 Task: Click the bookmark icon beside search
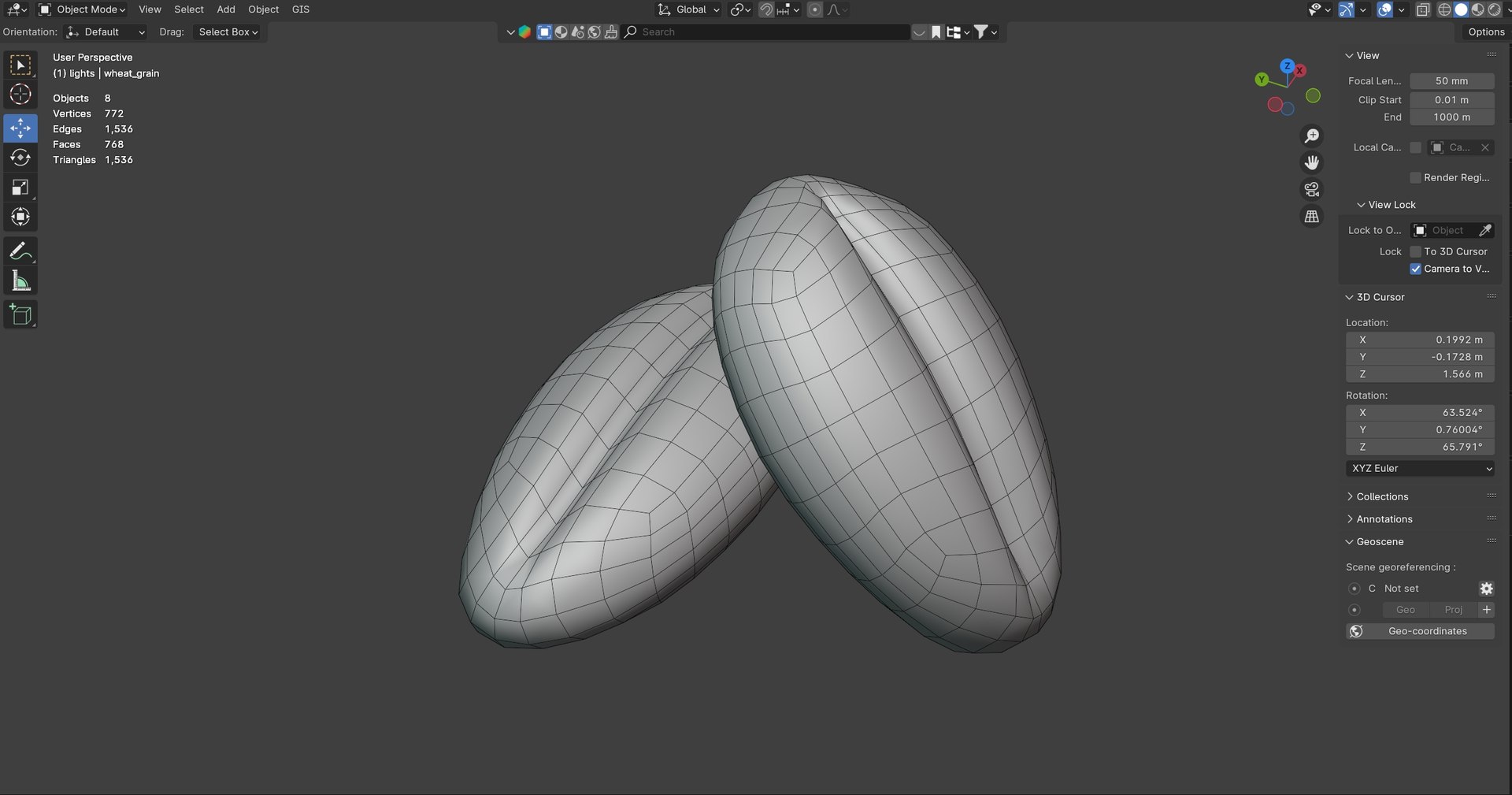[x=936, y=32]
